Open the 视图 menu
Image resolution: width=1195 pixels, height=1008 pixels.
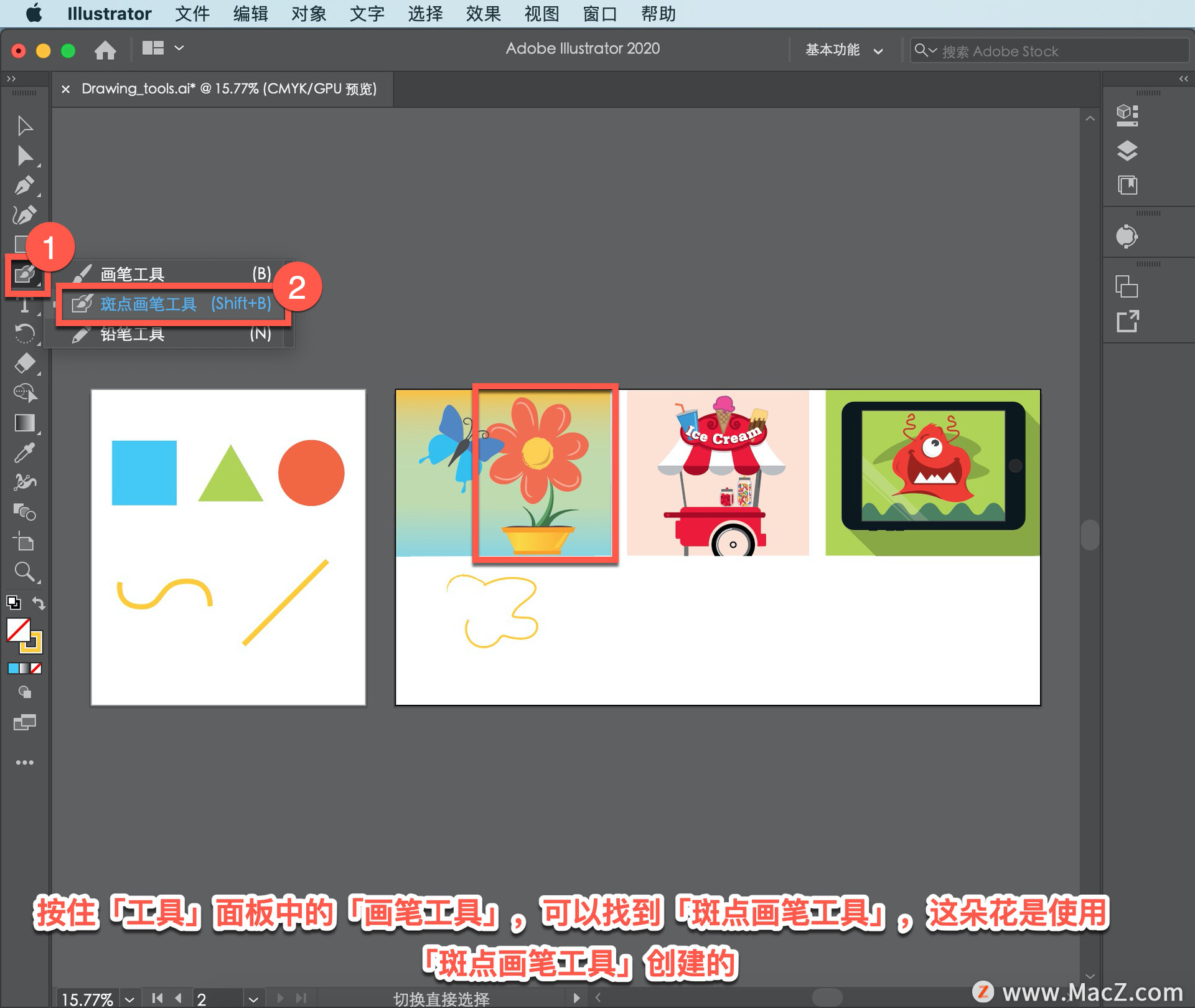[541, 13]
